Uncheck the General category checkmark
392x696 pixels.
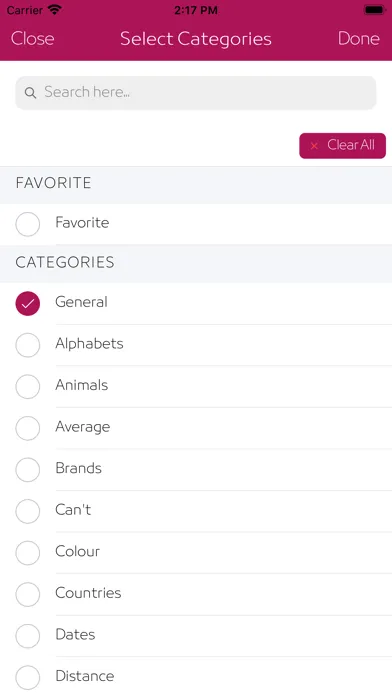pyautogui.click(x=28, y=303)
